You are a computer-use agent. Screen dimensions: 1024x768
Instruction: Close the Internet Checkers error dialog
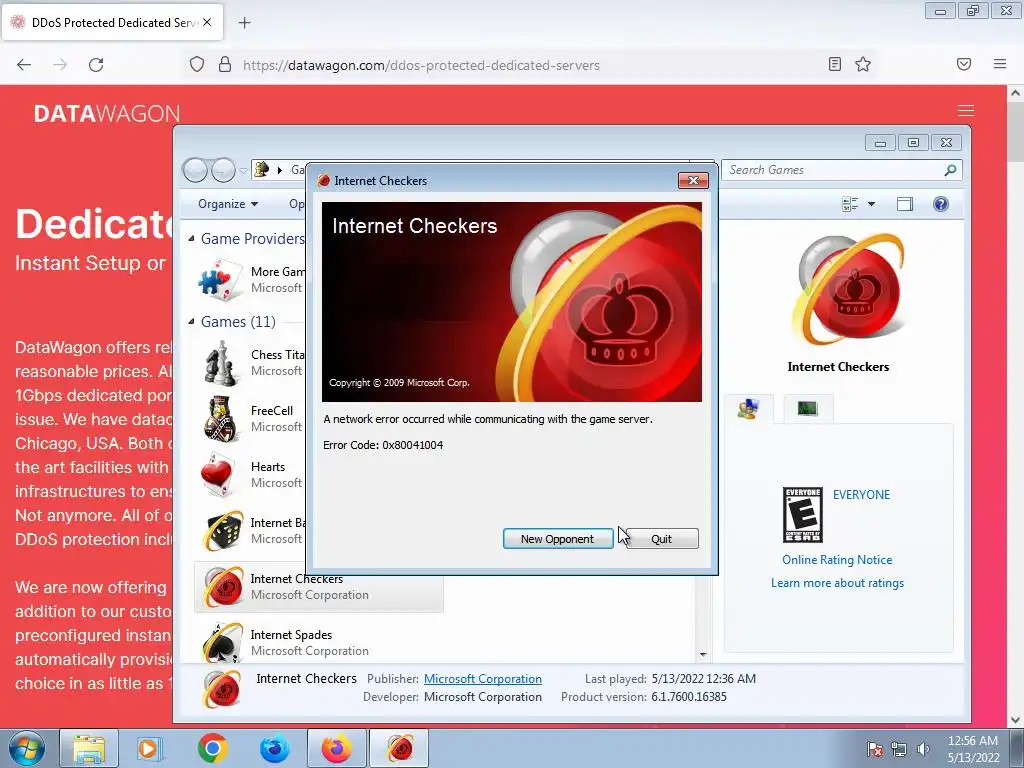click(x=693, y=180)
